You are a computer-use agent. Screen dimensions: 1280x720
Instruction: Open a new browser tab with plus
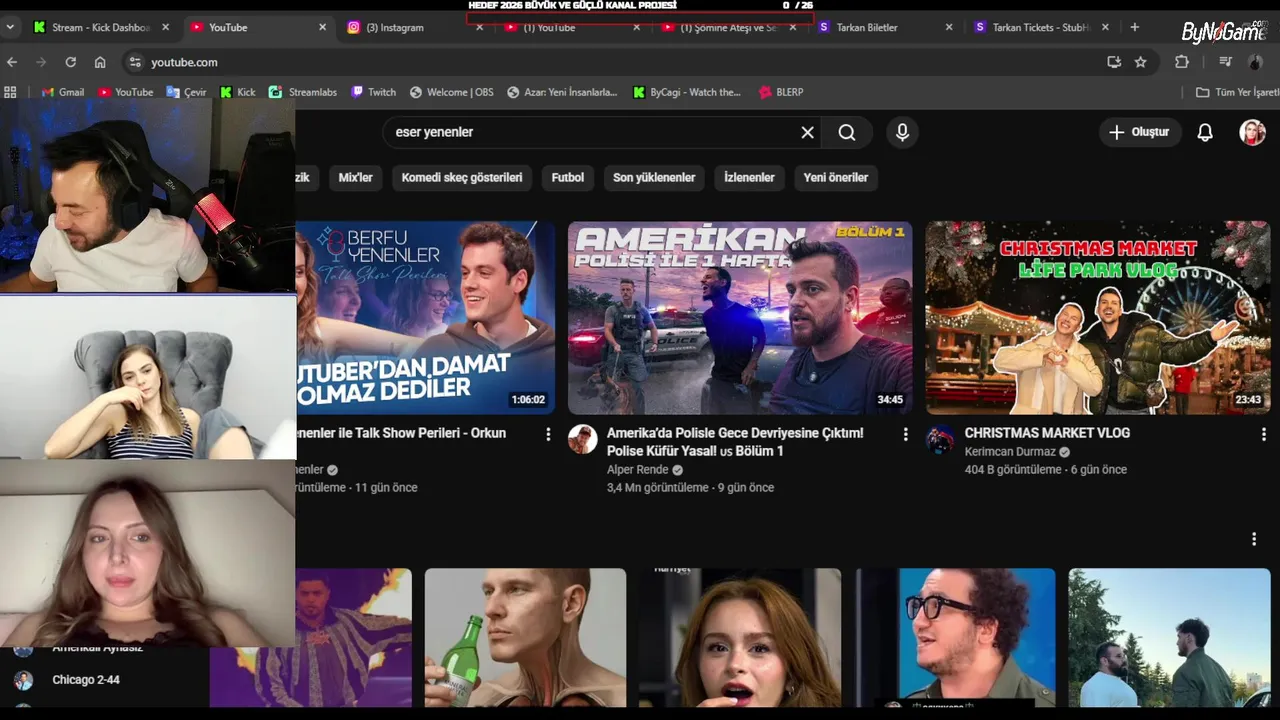click(1134, 27)
